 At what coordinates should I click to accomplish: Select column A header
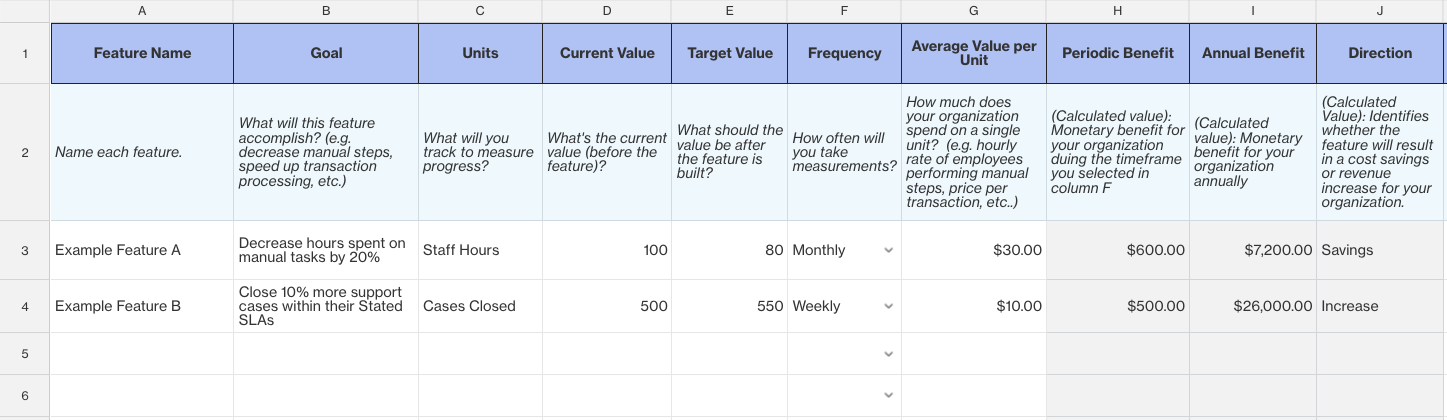(141, 11)
